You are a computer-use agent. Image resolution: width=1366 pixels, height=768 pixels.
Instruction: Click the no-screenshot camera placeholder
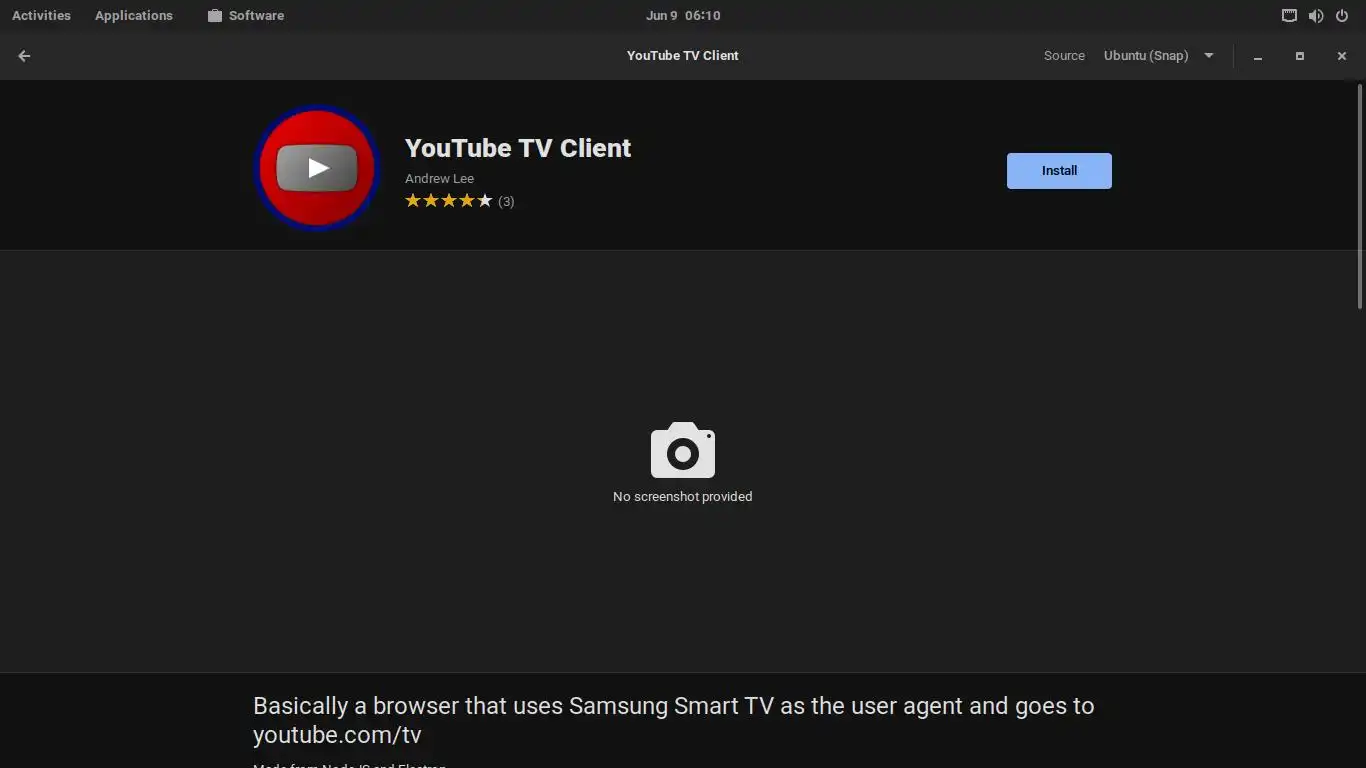click(x=683, y=450)
